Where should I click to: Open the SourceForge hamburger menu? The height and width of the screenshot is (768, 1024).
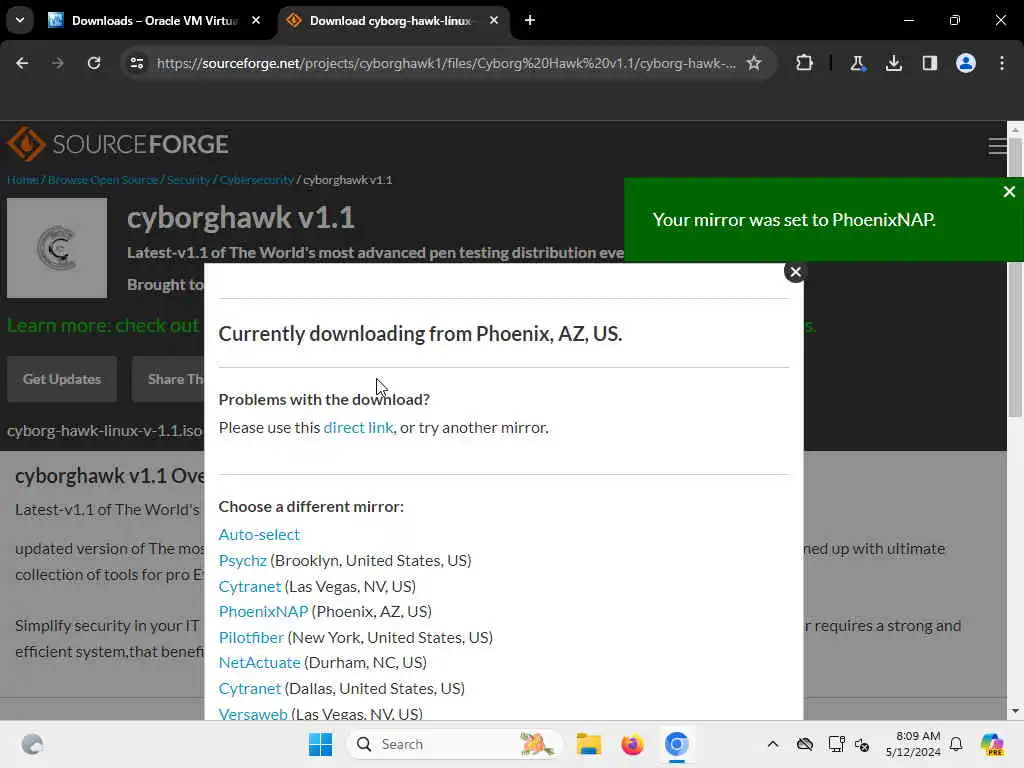(x=997, y=146)
